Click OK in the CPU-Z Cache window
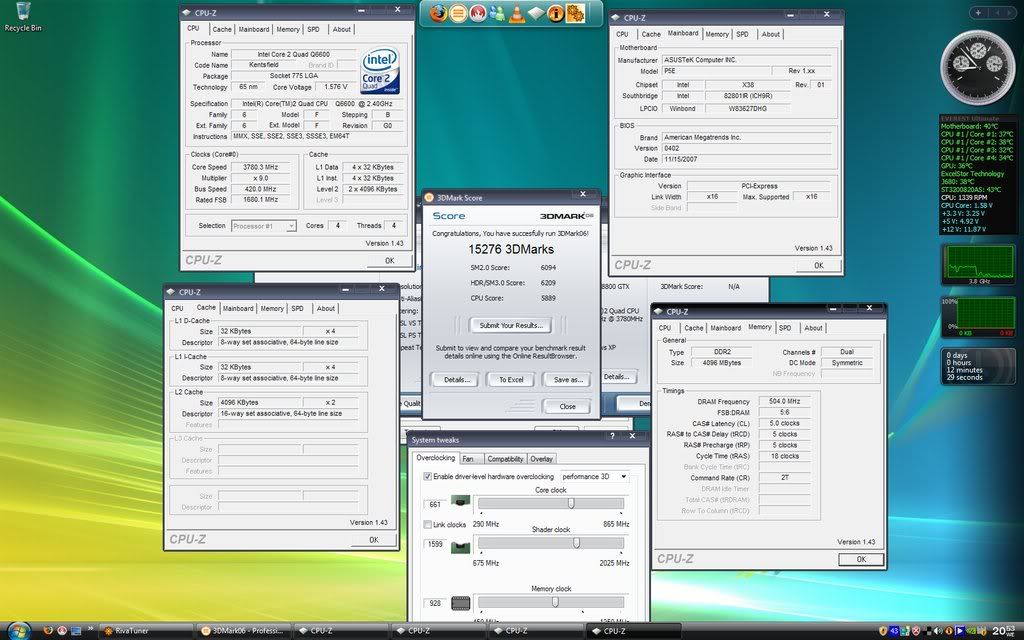 coord(374,539)
